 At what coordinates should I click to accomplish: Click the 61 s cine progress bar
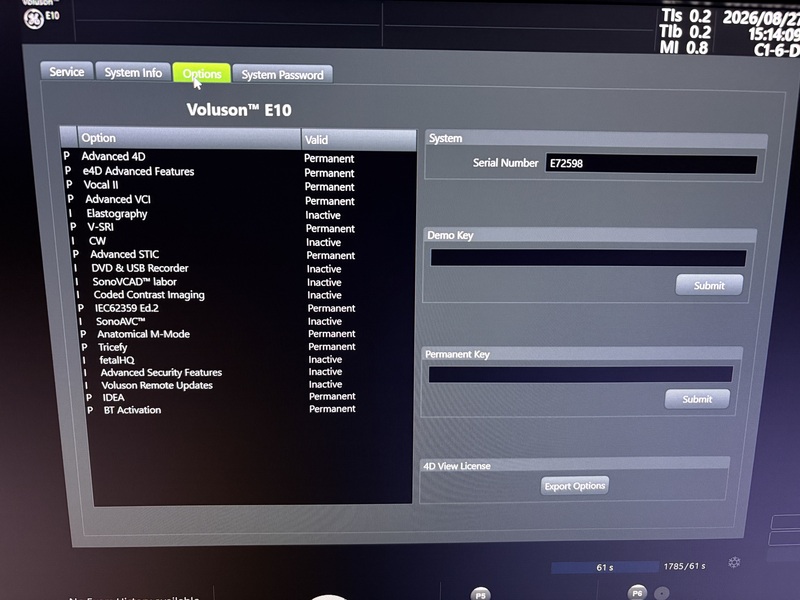[605, 567]
